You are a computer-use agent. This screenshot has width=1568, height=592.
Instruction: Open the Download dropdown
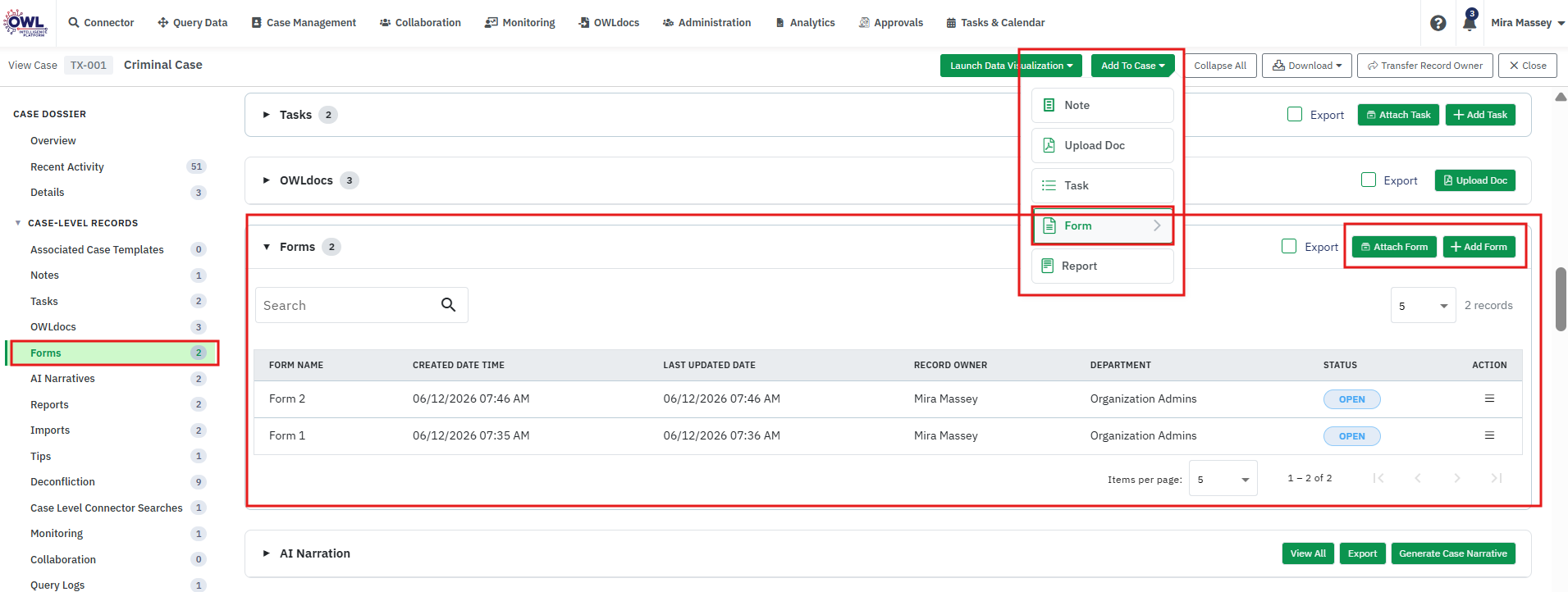(x=1306, y=66)
